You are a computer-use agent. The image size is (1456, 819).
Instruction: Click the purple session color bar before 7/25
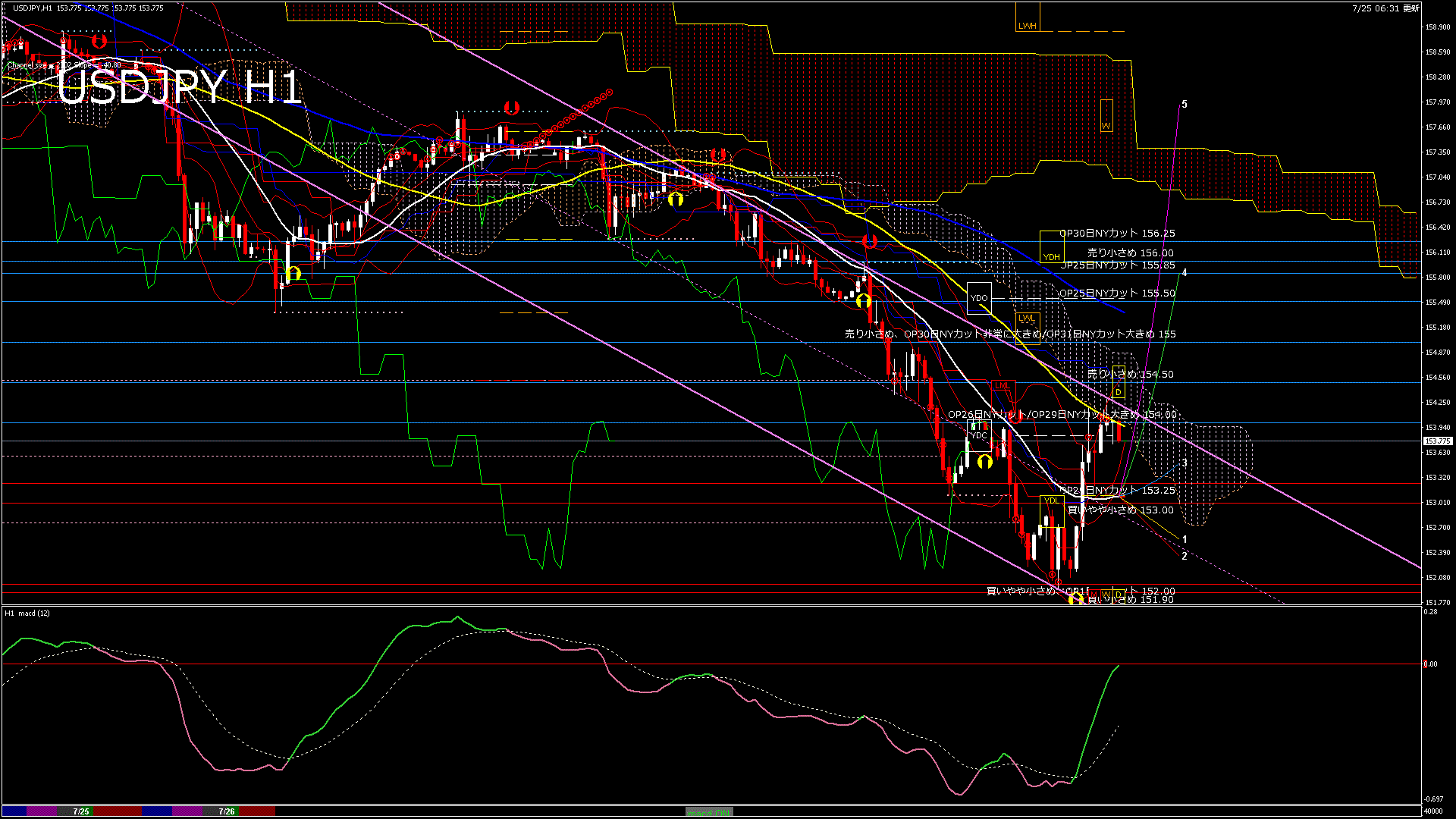coord(42,811)
